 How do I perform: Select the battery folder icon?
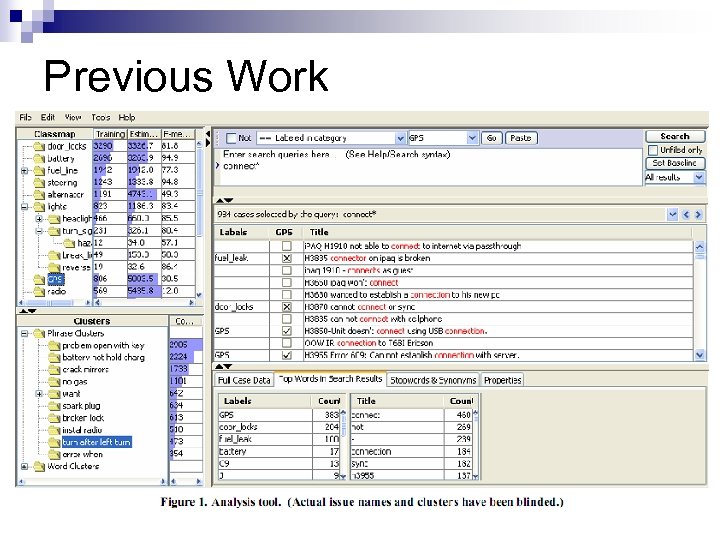tap(39, 159)
